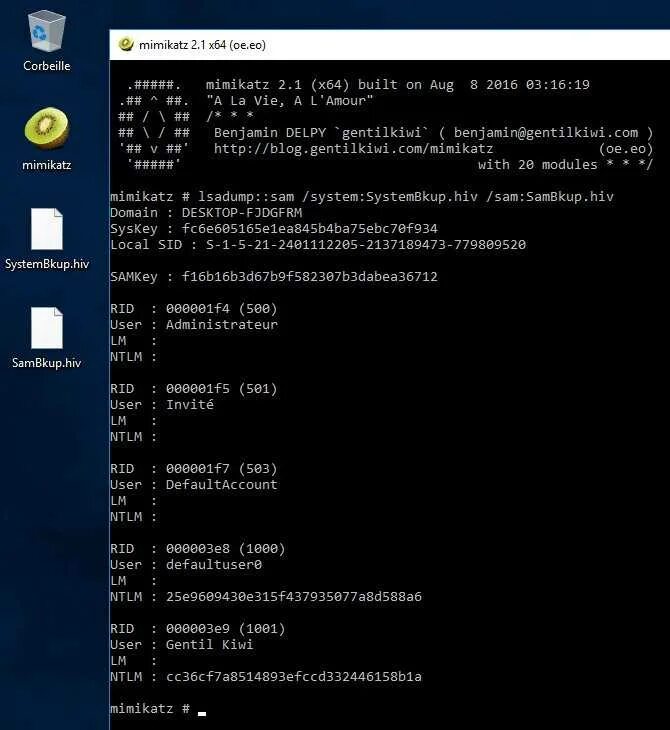Click the blog.gentilkiwi.com/mimikatz URL text

tap(353, 149)
